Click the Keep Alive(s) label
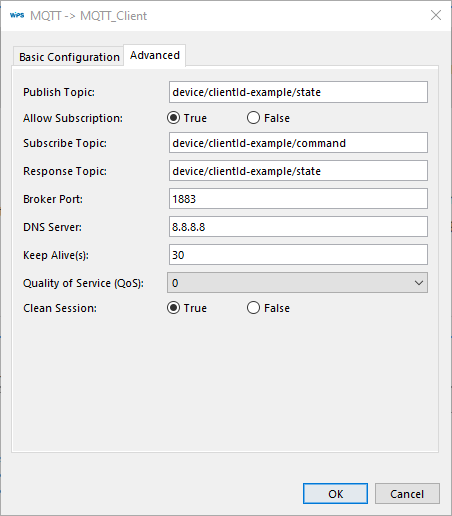Viewport: 452px width, 516px height. [56, 255]
